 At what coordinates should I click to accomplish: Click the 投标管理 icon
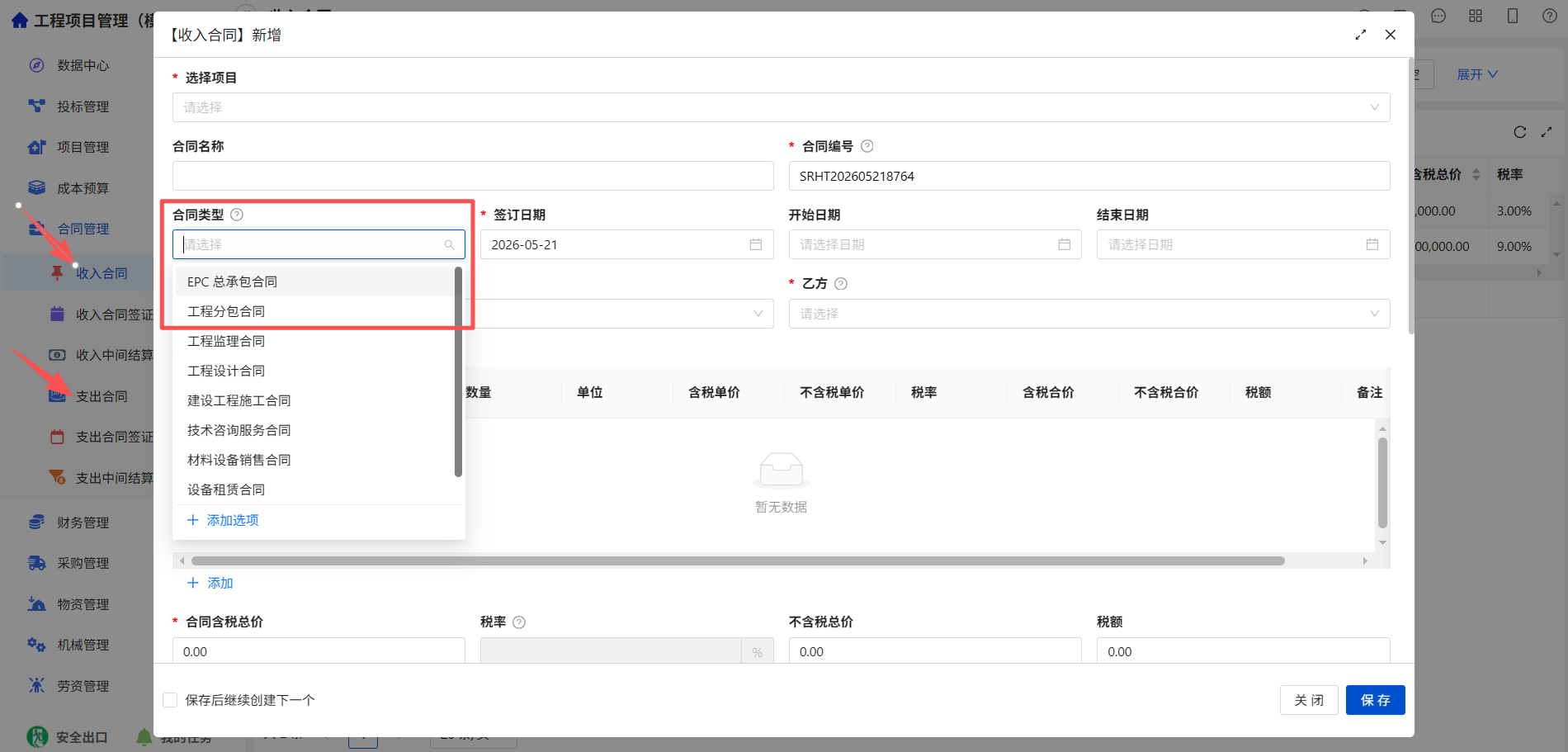tap(36, 106)
